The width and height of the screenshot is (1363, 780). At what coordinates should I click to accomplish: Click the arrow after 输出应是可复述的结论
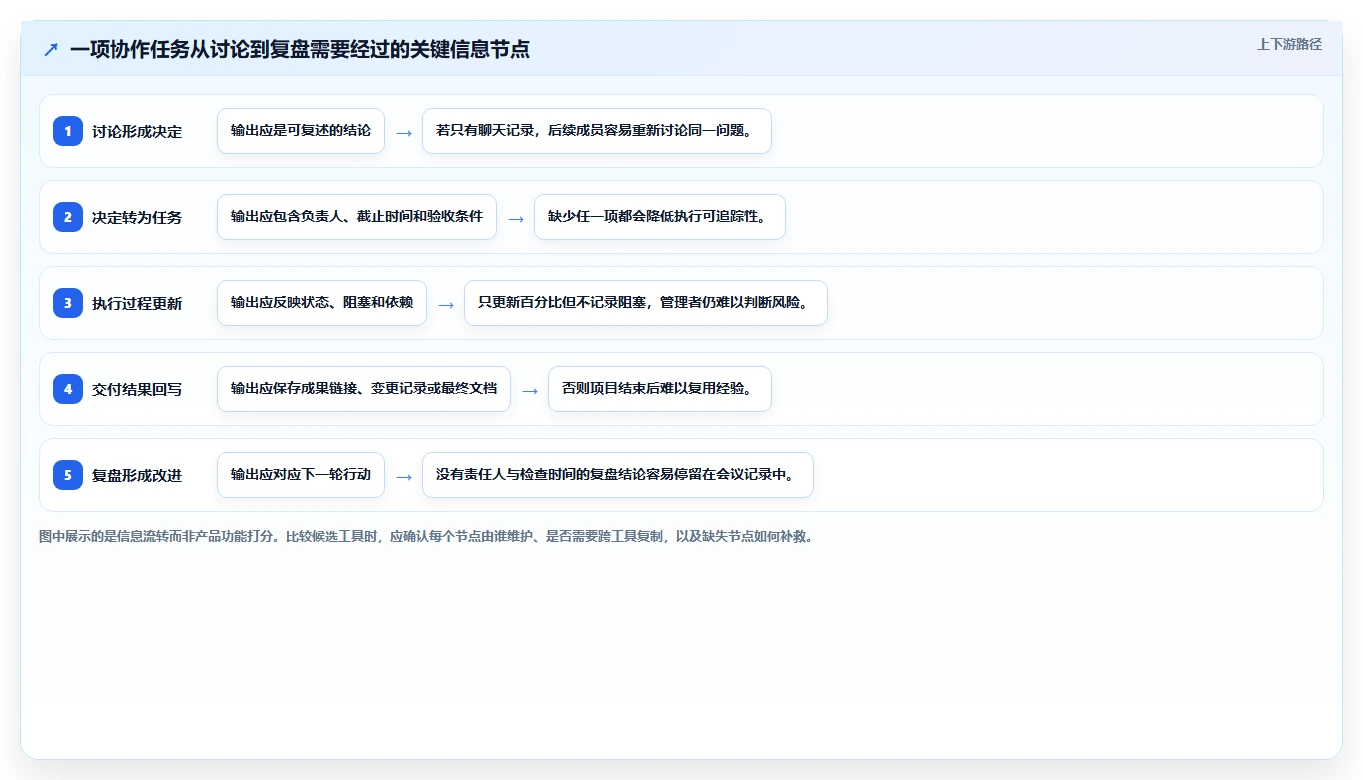tap(404, 132)
